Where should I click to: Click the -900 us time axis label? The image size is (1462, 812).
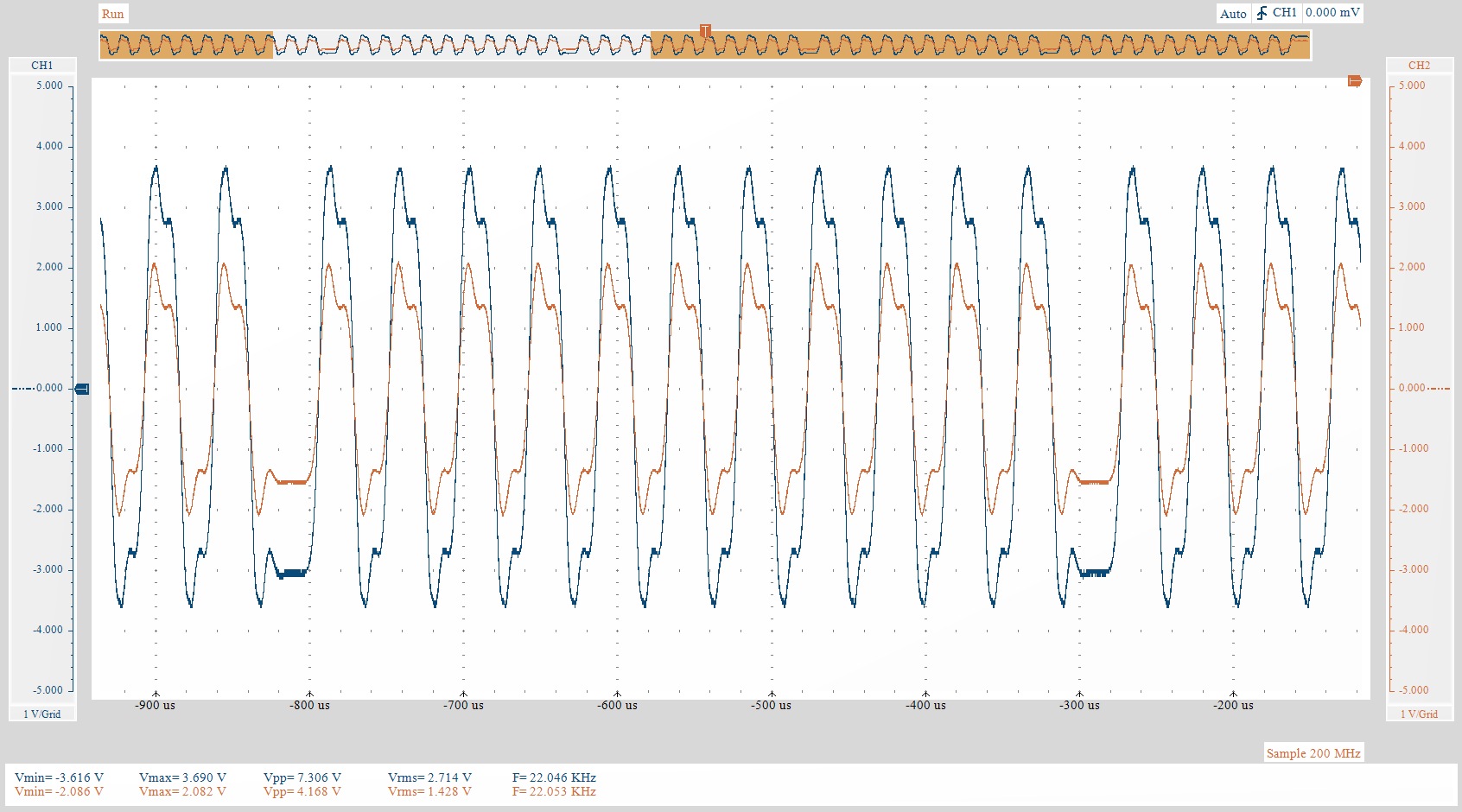click(x=155, y=706)
